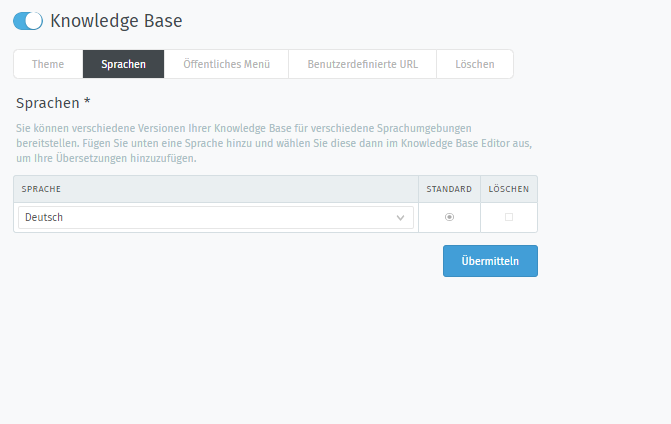Click the LÖSCHEN column header
This screenshot has width=671, height=424.
pos(509,189)
